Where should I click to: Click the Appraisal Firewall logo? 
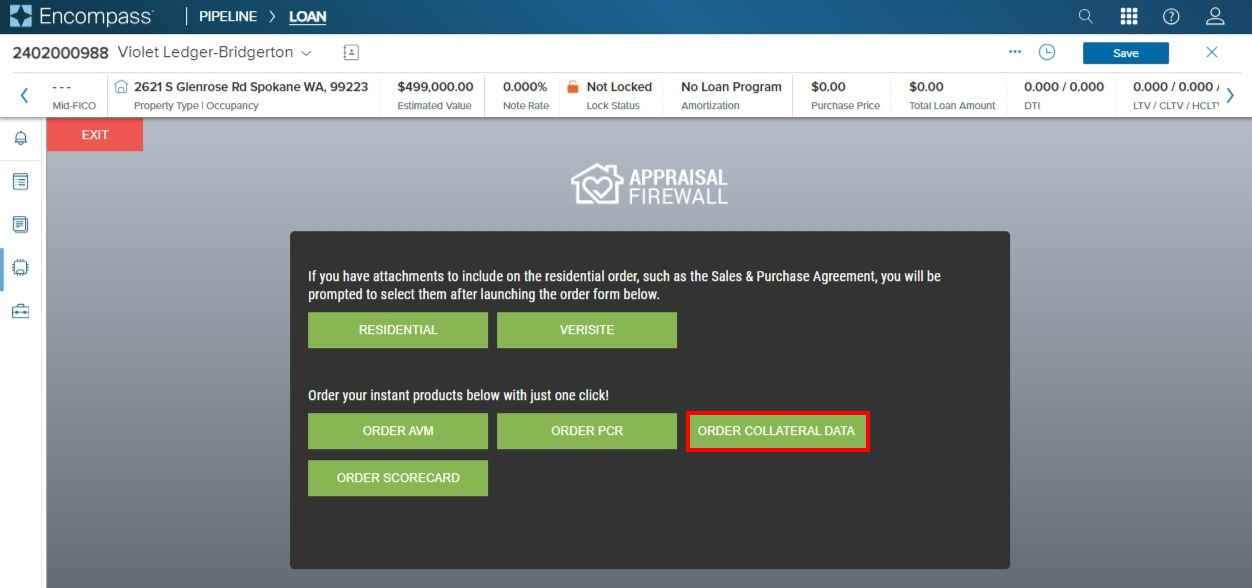tap(649, 185)
